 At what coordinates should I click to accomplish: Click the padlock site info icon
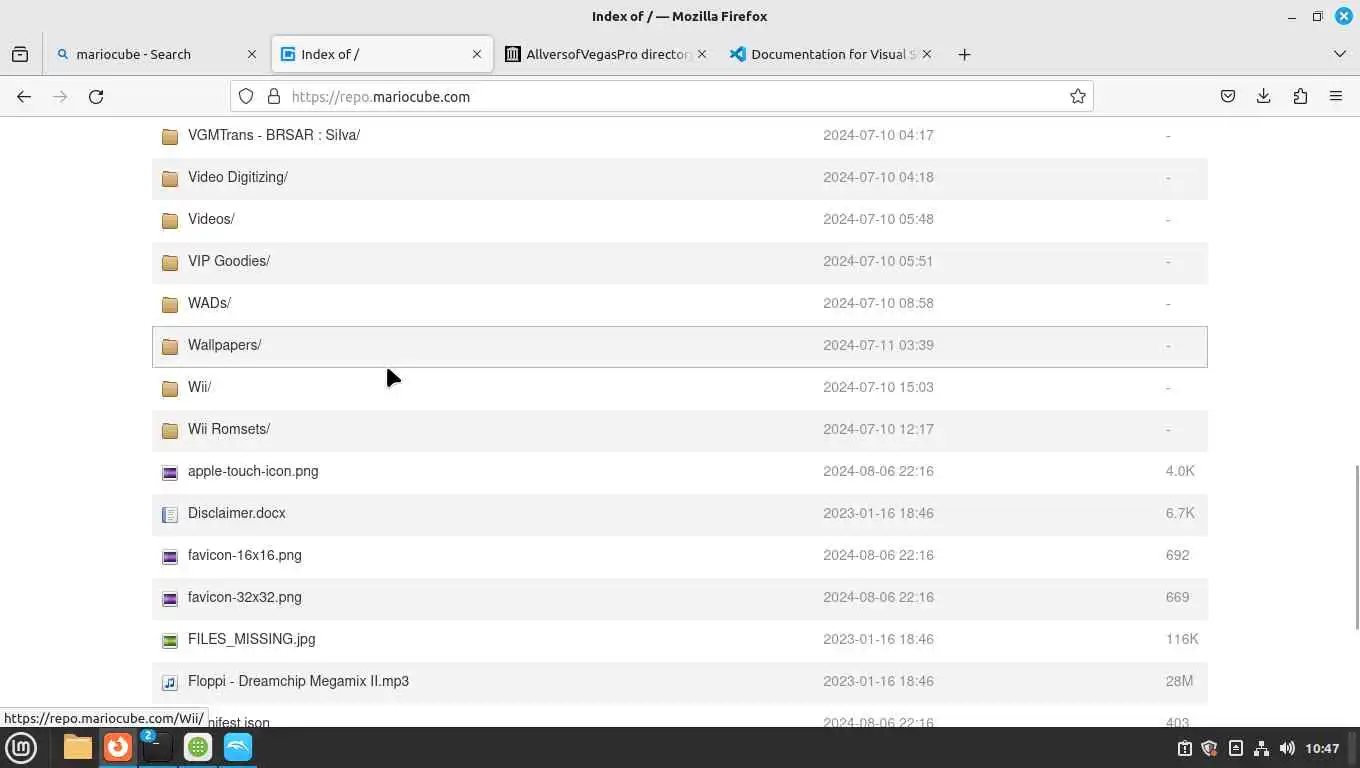point(273,96)
